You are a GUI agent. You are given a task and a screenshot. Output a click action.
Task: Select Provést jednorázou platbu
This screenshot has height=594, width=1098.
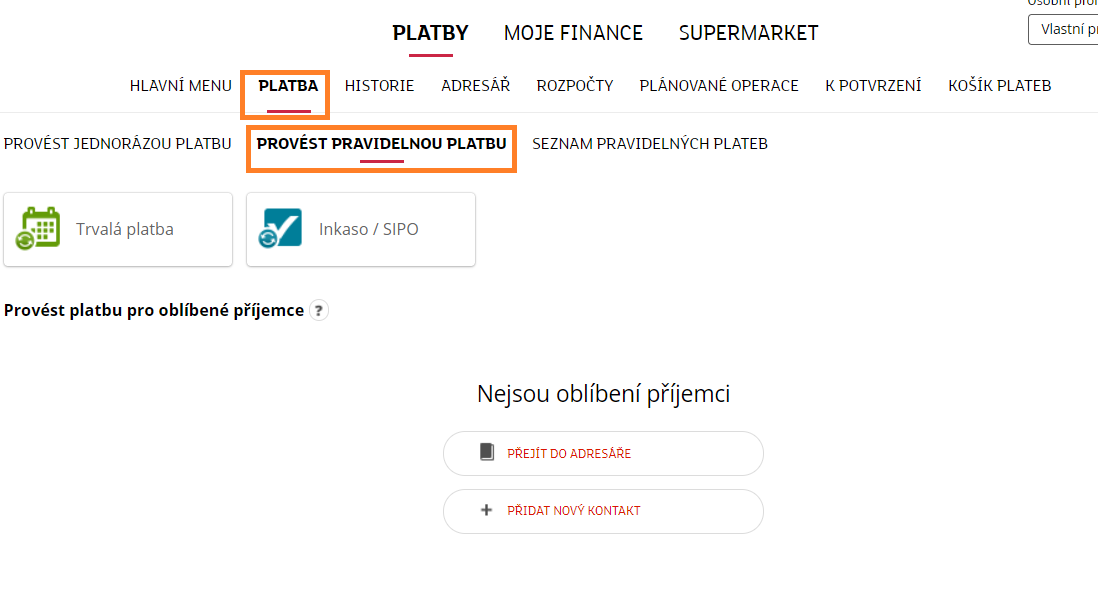(117, 144)
